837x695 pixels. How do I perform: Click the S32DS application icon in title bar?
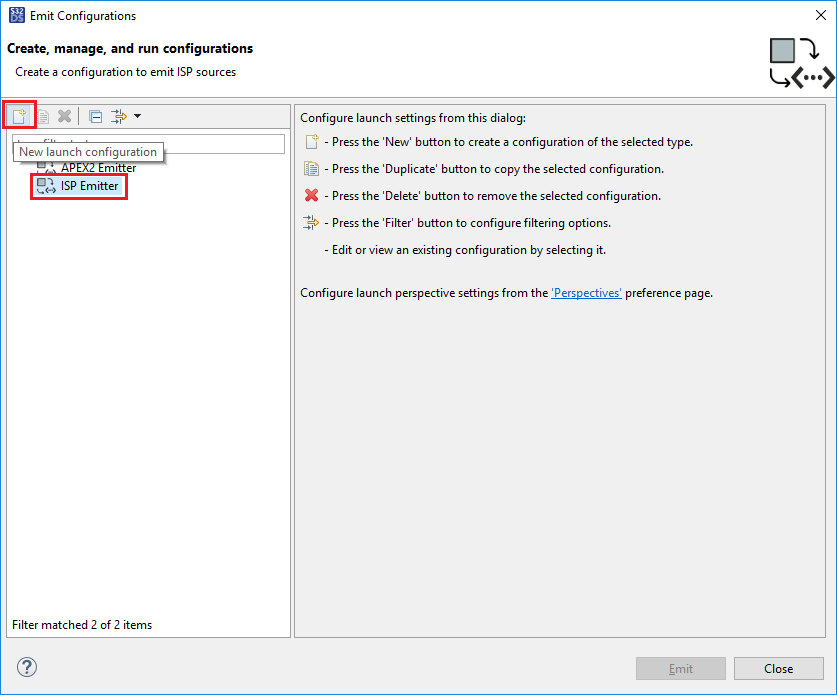pyautogui.click(x=16, y=15)
